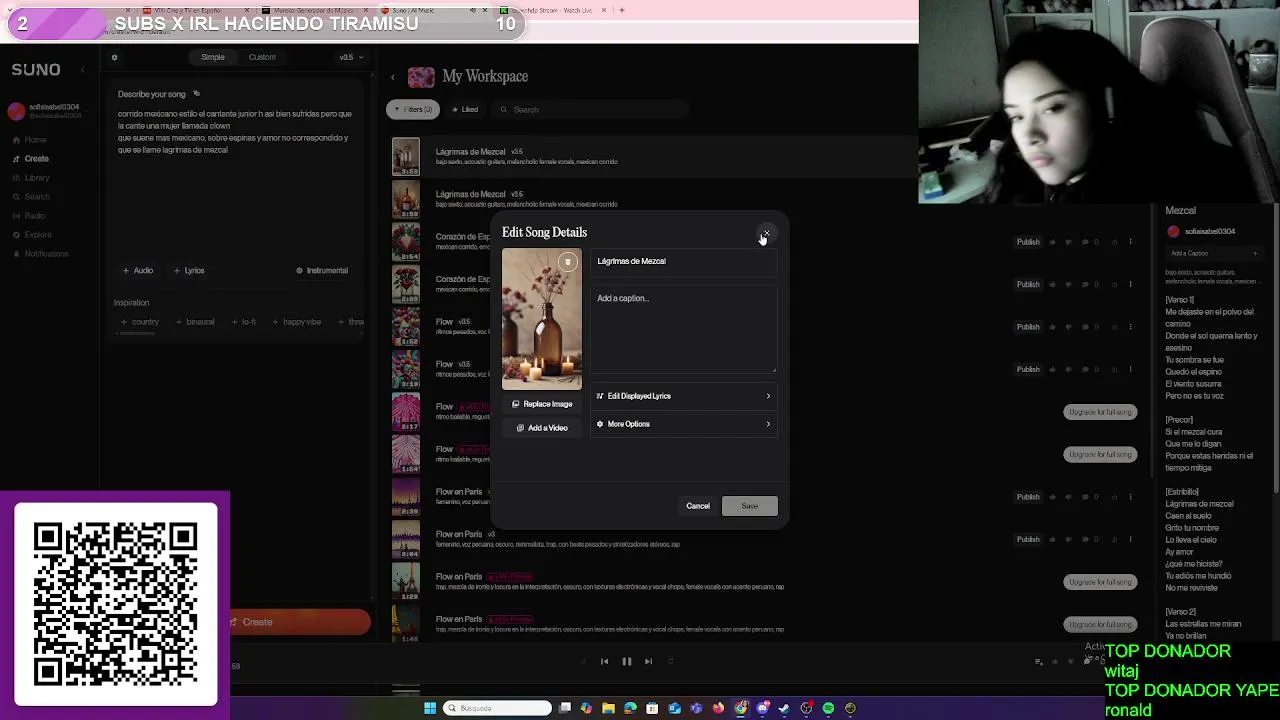Add happy vibe inspiration tag
This screenshot has height=720, width=1280.
click(x=297, y=322)
